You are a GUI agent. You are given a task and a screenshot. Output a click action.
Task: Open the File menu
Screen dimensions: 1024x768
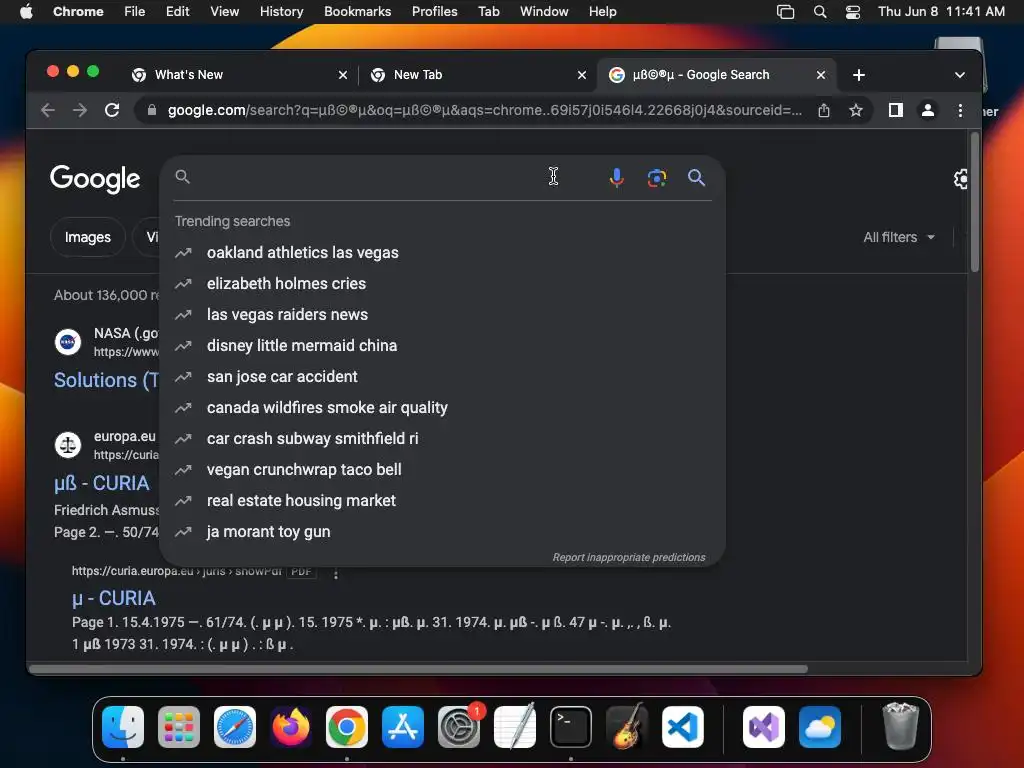click(135, 12)
